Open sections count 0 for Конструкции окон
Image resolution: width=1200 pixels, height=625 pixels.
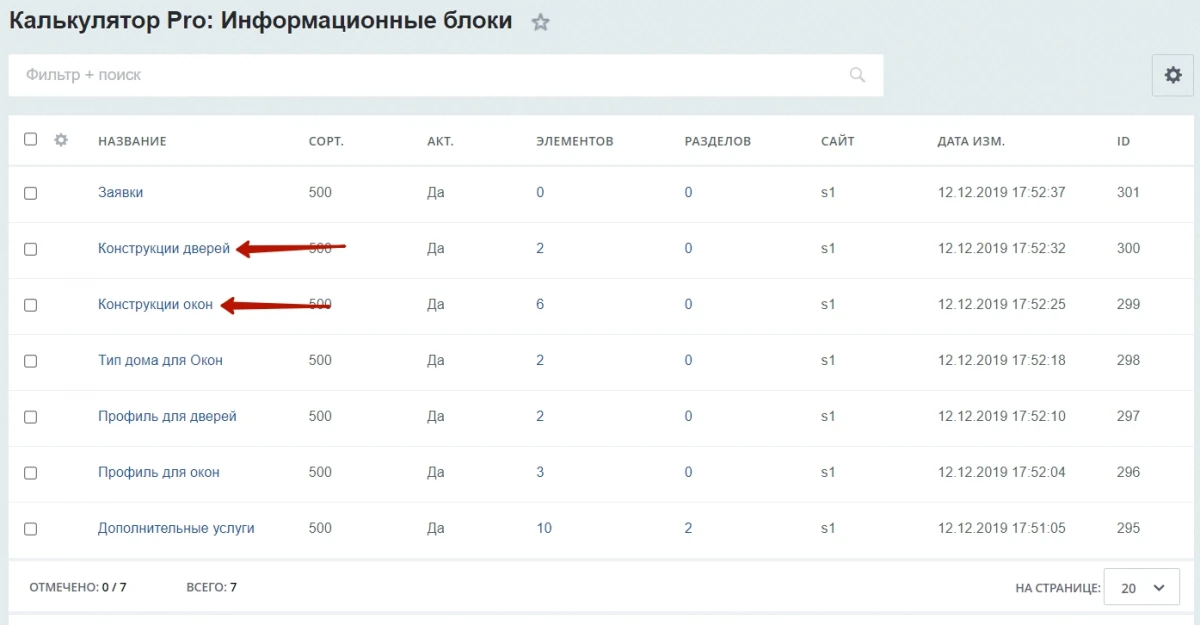tap(688, 304)
